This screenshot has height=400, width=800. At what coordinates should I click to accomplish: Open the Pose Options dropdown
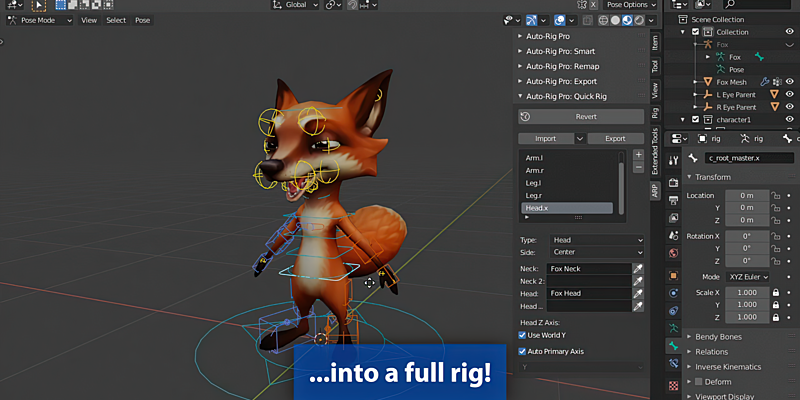631,5
